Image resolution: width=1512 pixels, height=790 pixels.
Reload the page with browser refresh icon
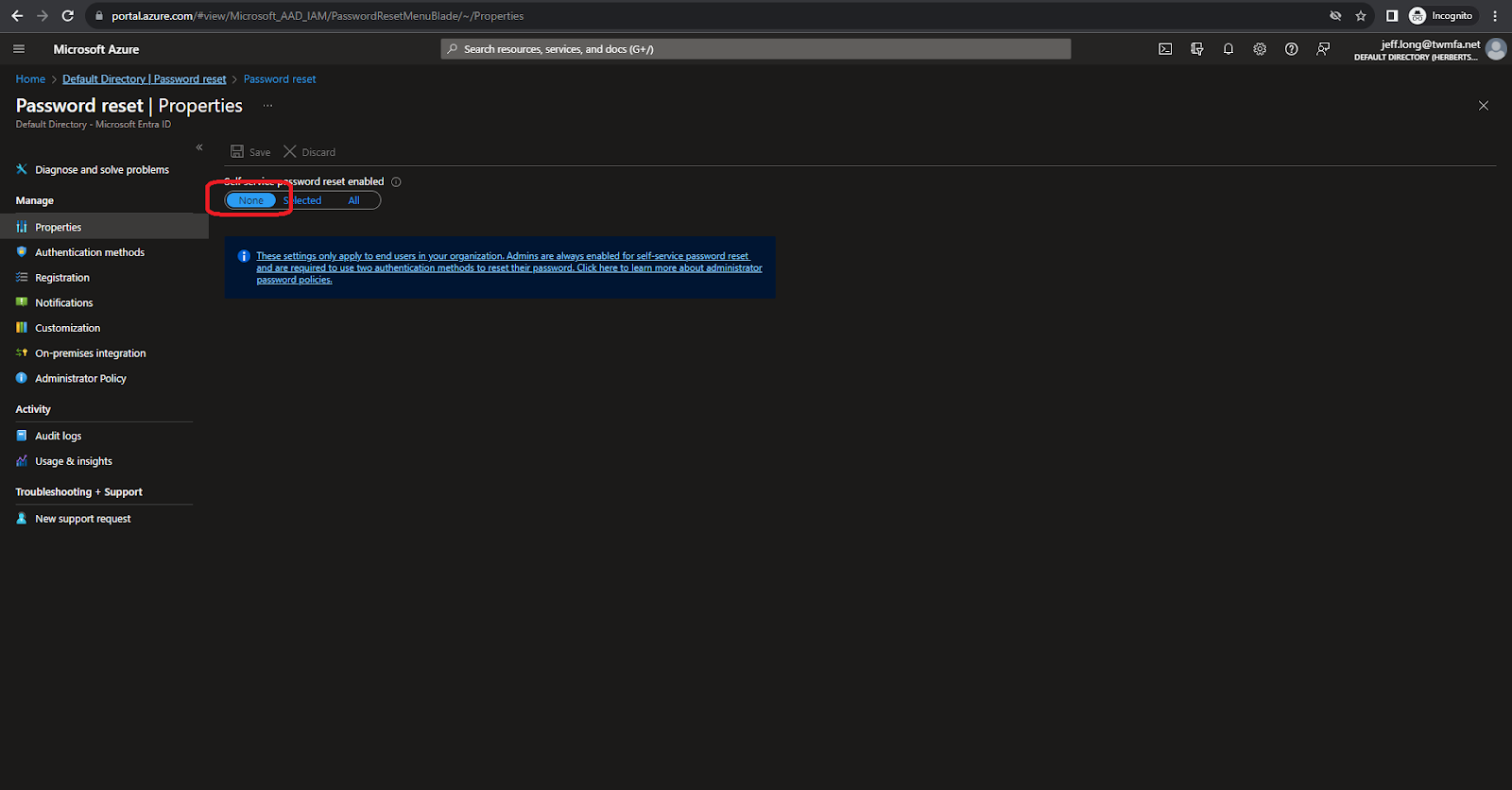point(67,16)
